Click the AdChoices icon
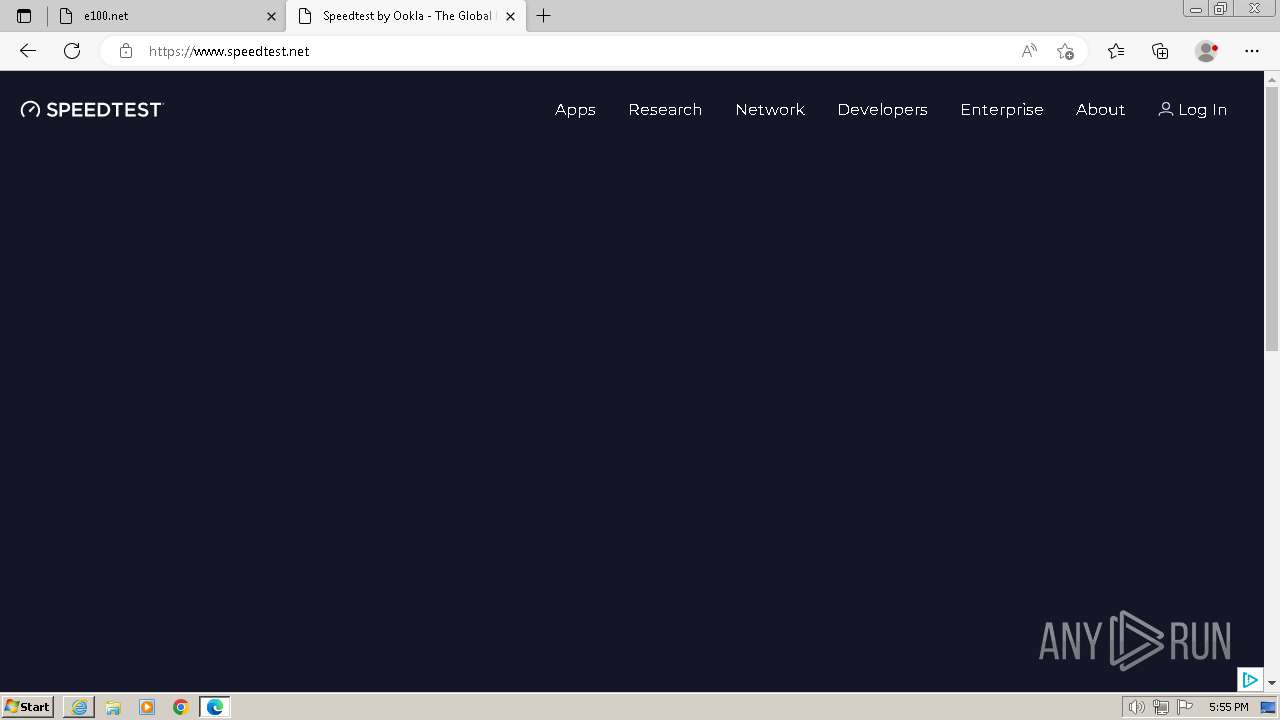 [1250, 680]
